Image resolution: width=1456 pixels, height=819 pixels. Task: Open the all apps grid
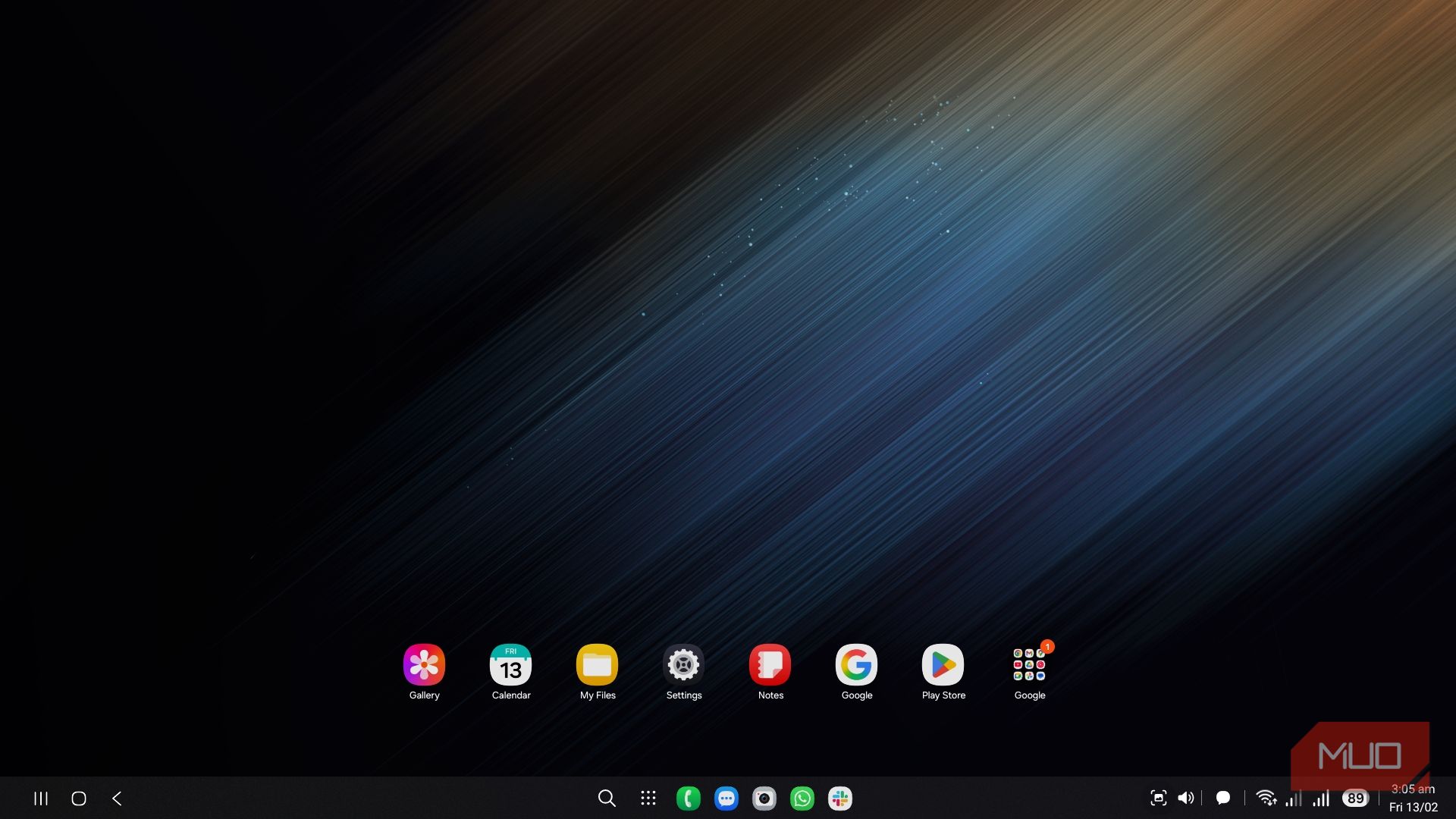pyautogui.click(x=648, y=799)
